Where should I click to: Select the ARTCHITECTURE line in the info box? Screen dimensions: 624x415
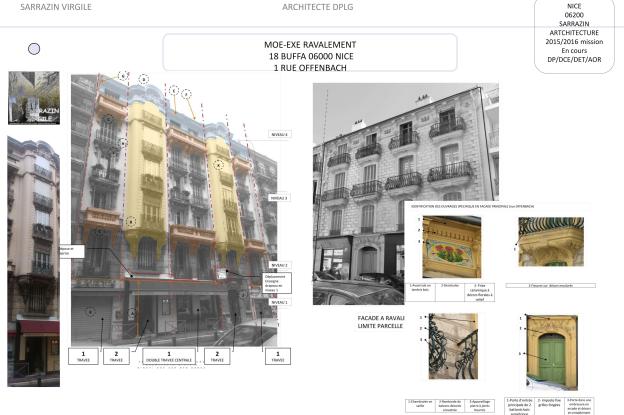pos(574,33)
